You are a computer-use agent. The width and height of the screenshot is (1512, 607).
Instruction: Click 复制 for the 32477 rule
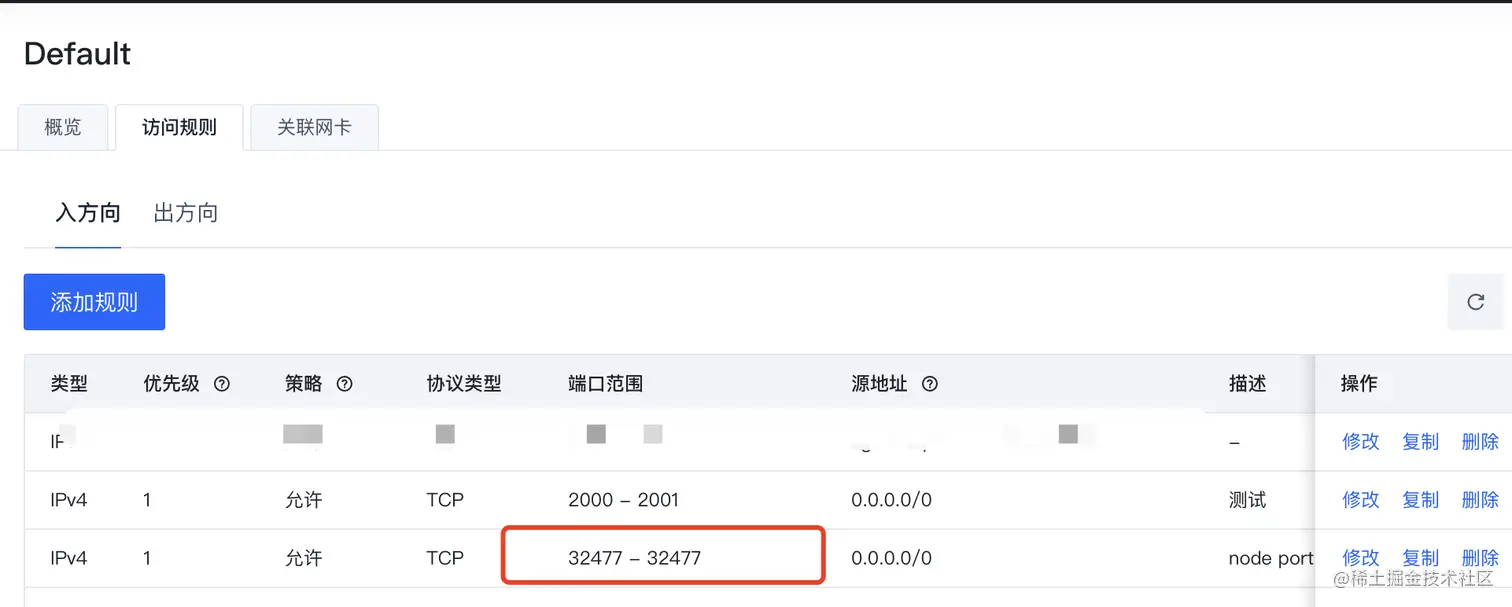pyautogui.click(x=1420, y=557)
